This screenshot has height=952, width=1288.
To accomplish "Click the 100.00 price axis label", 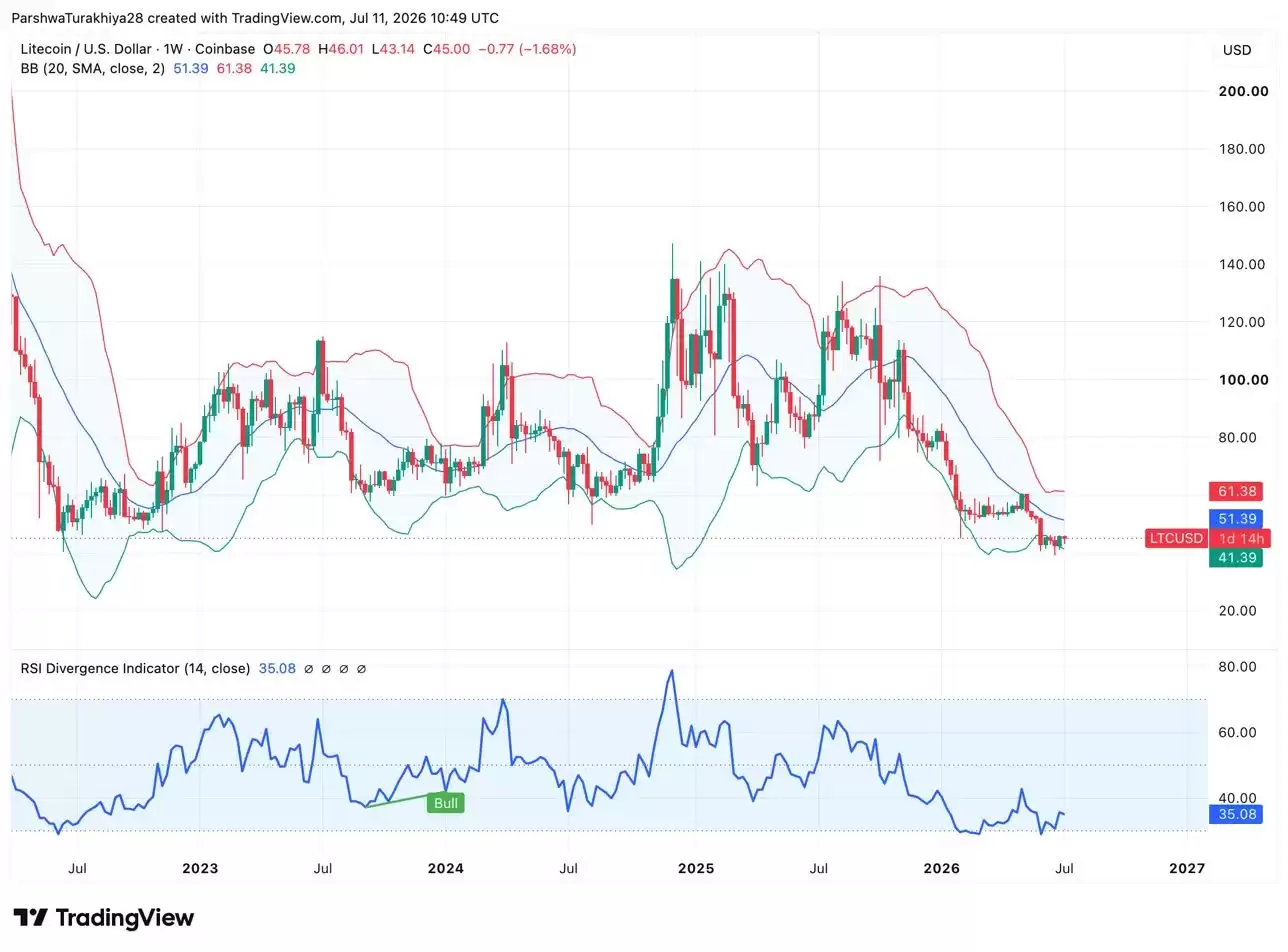I will 1243,380.
